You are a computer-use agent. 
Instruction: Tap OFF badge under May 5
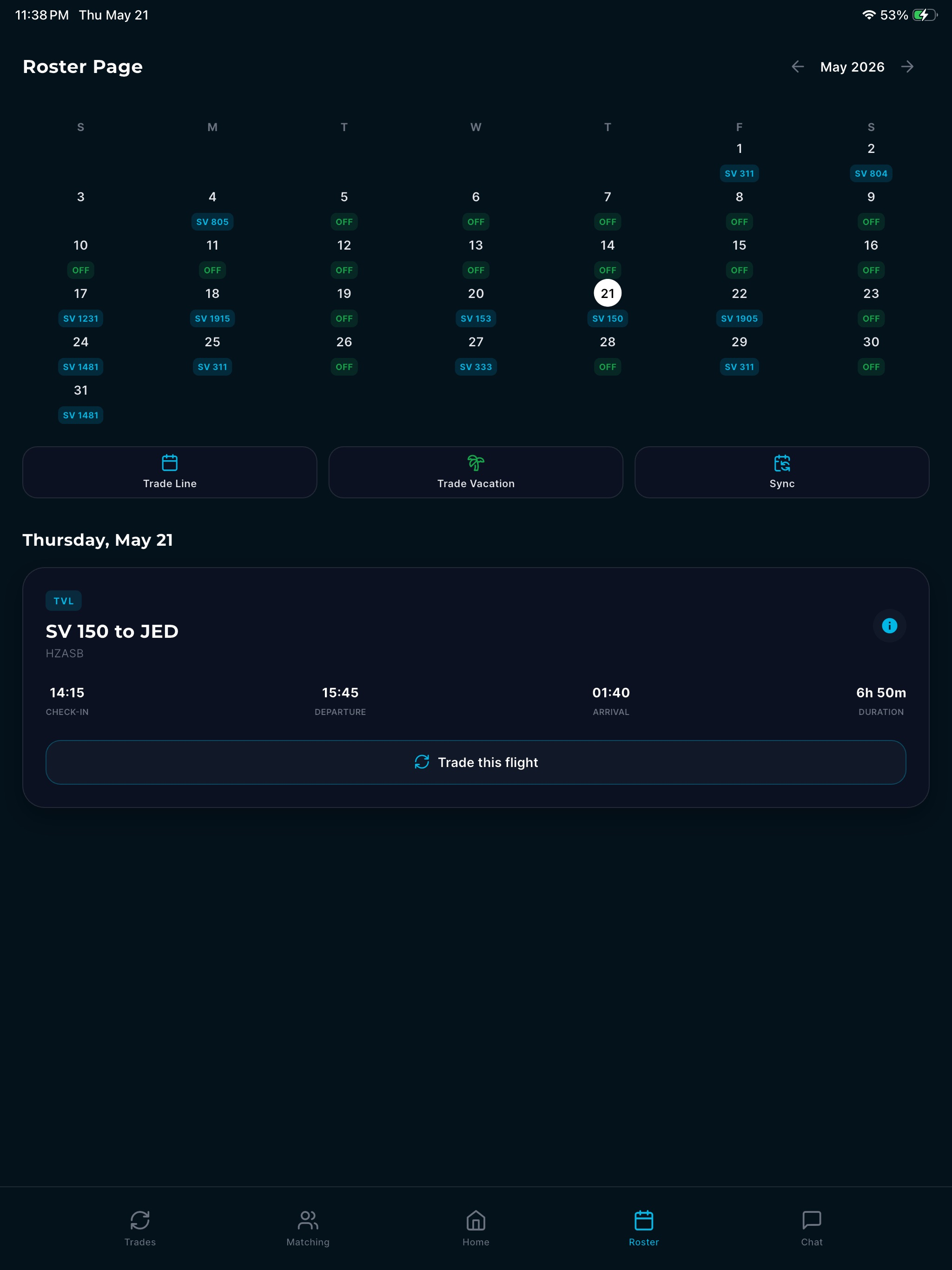pyautogui.click(x=344, y=222)
